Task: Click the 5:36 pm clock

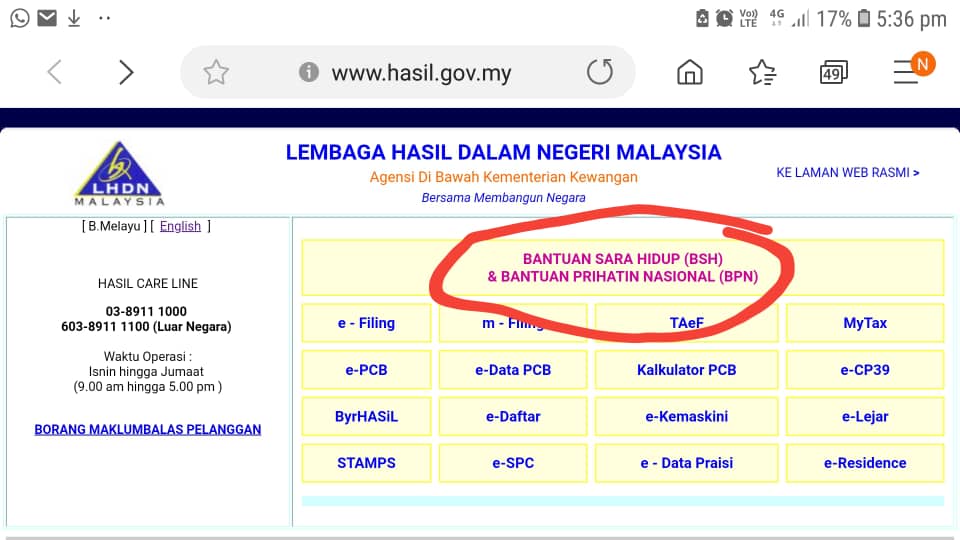Action: point(911,19)
